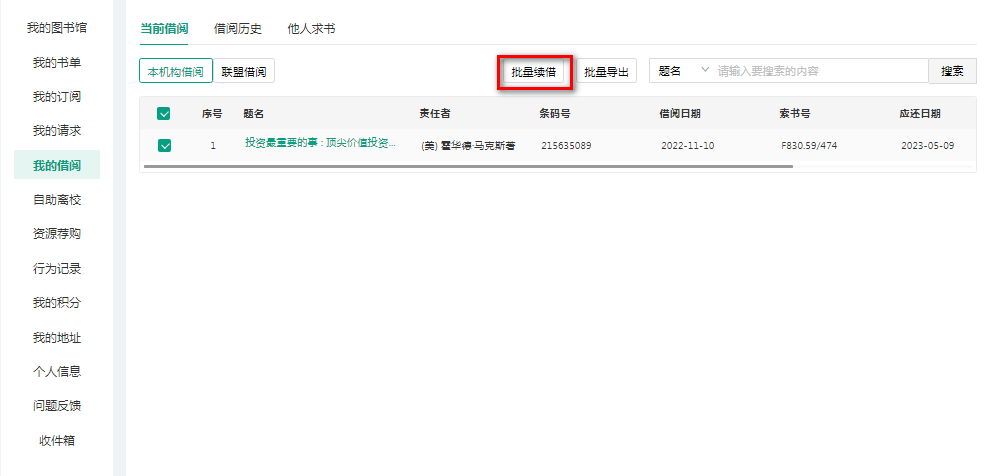The width and height of the screenshot is (984, 476).
Task: Click the 批量导出 button
Action: tap(606, 72)
